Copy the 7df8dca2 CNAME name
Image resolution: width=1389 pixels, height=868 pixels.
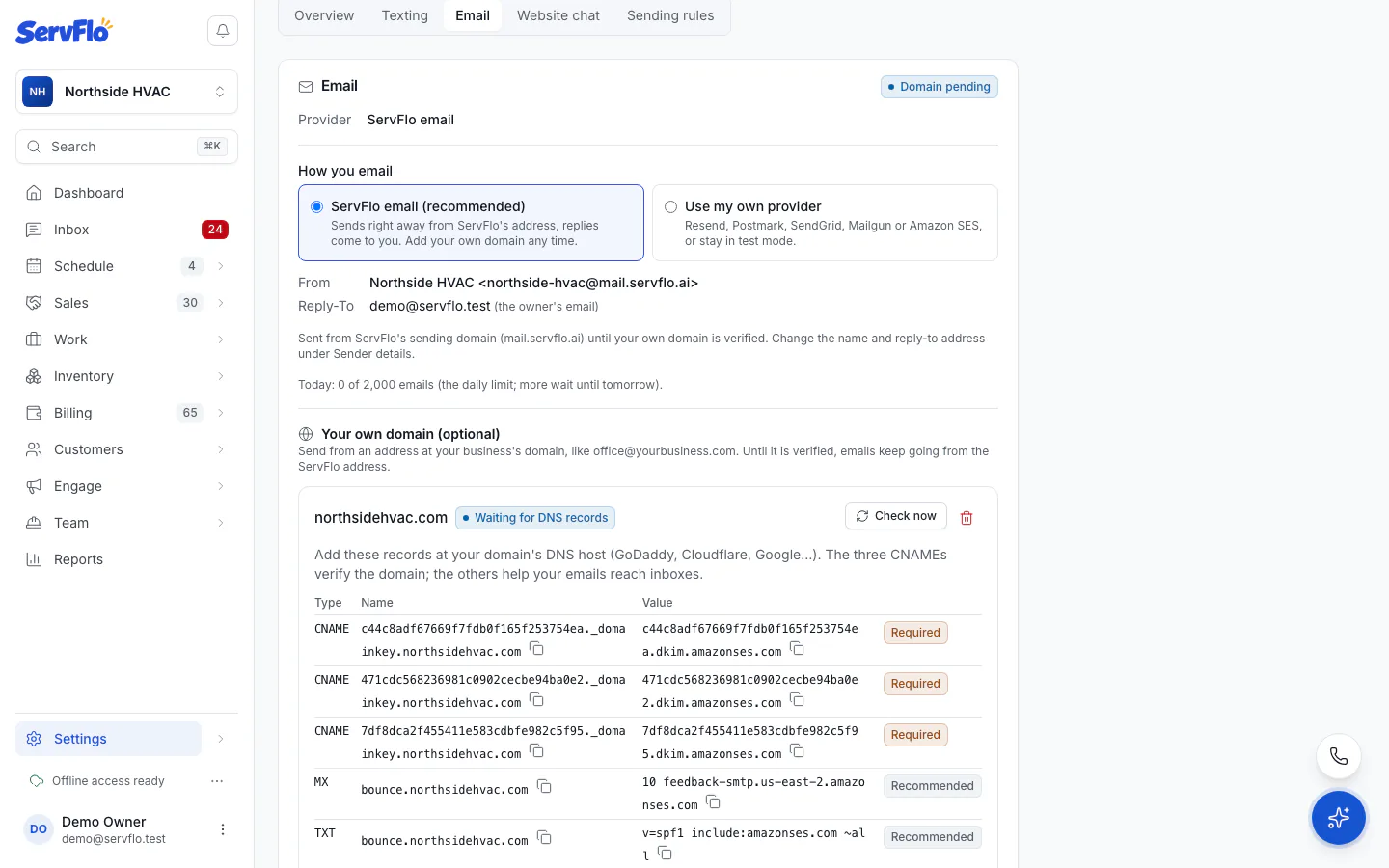(x=537, y=751)
